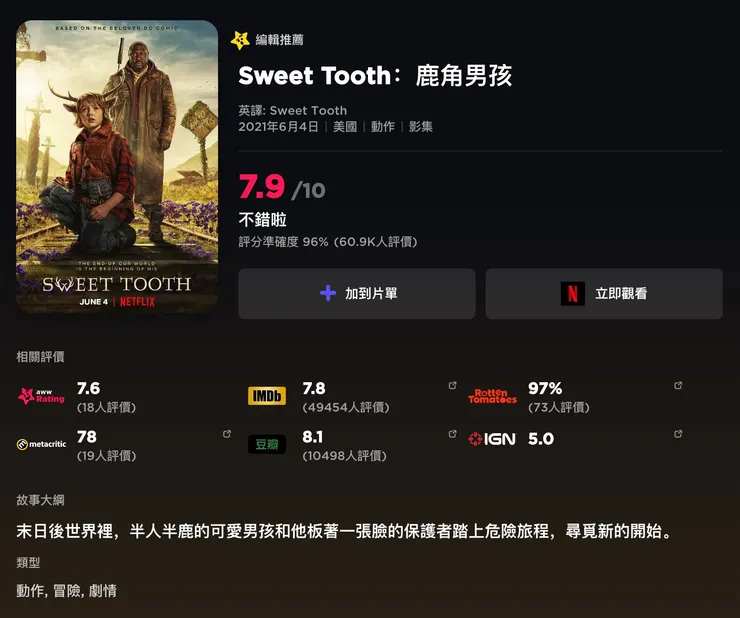
Task: Click the yellow IMDb logo
Action: 266,396
